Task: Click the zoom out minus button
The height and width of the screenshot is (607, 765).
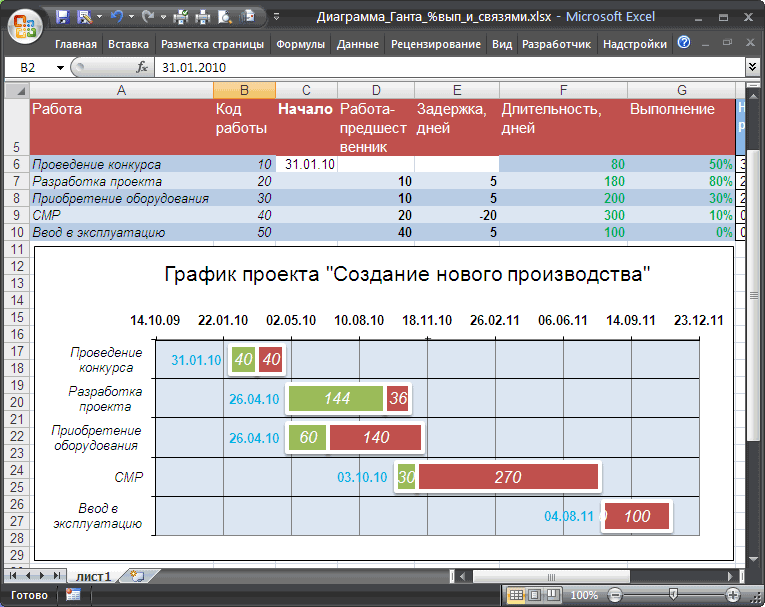Action: tap(615, 595)
